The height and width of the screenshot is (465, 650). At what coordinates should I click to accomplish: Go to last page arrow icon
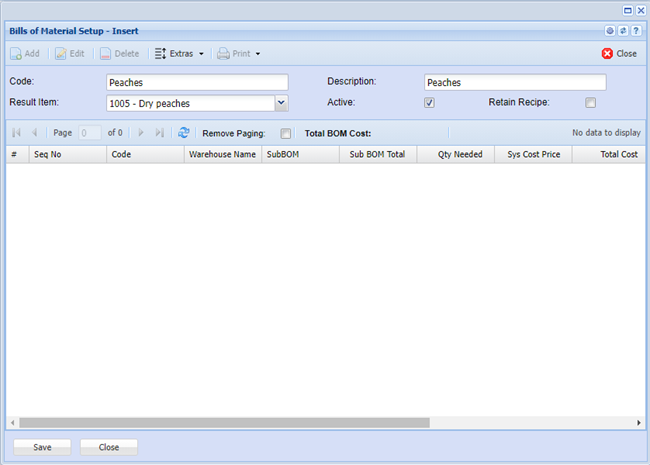160,132
